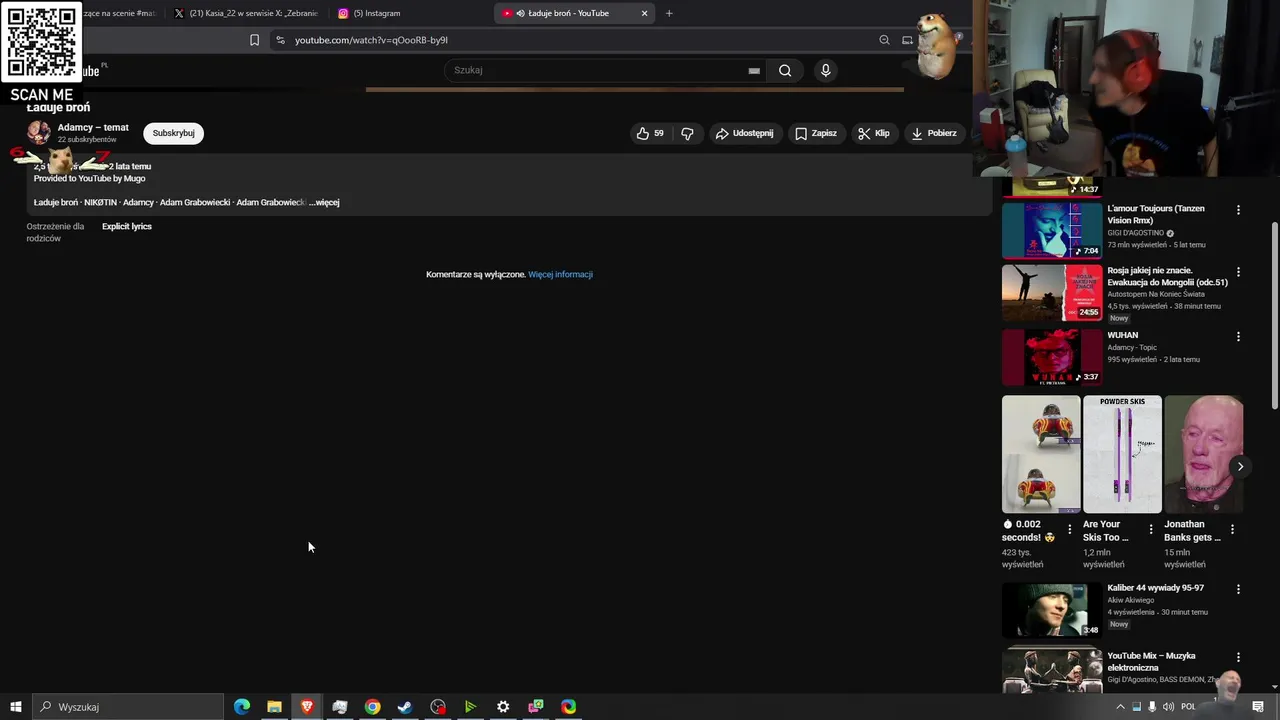1280x720 pixels.
Task: Open options menu for Rosja jakiej nie znacie
Action: pos(1238,272)
